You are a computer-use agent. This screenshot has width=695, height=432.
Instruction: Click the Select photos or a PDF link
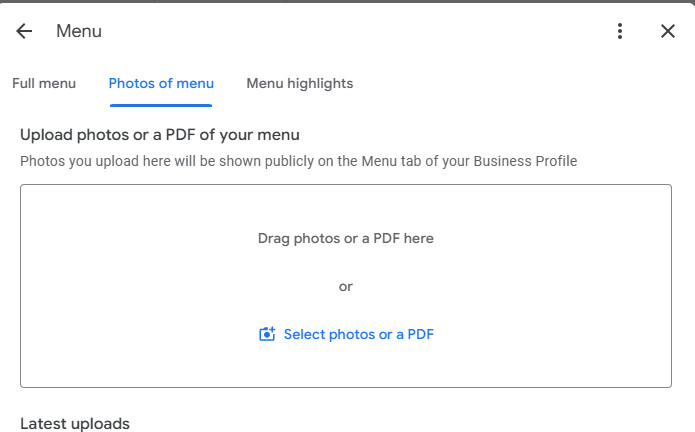coord(359,334)
